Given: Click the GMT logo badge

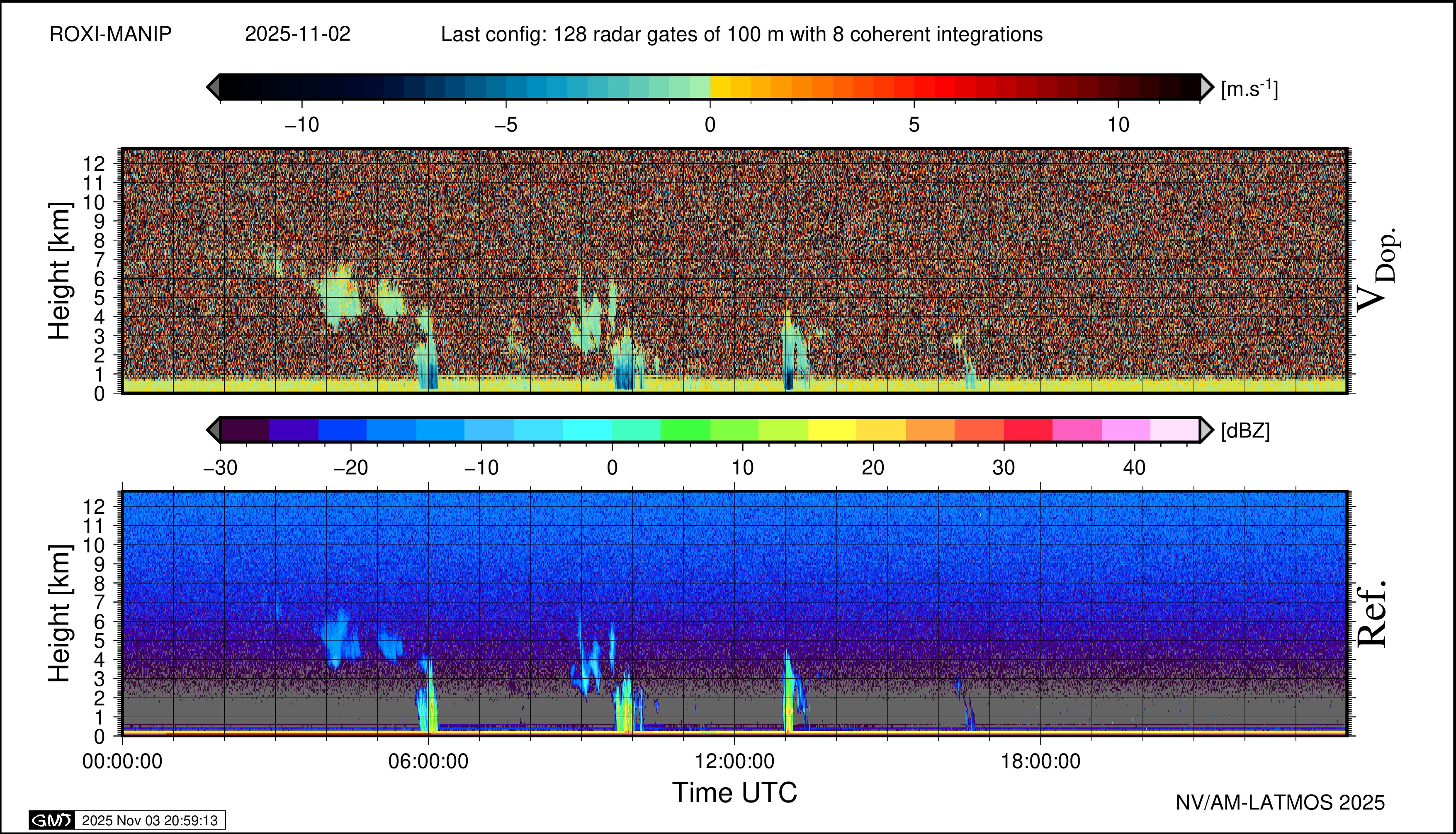Looking at the screenshot, I should click(51, 820).
